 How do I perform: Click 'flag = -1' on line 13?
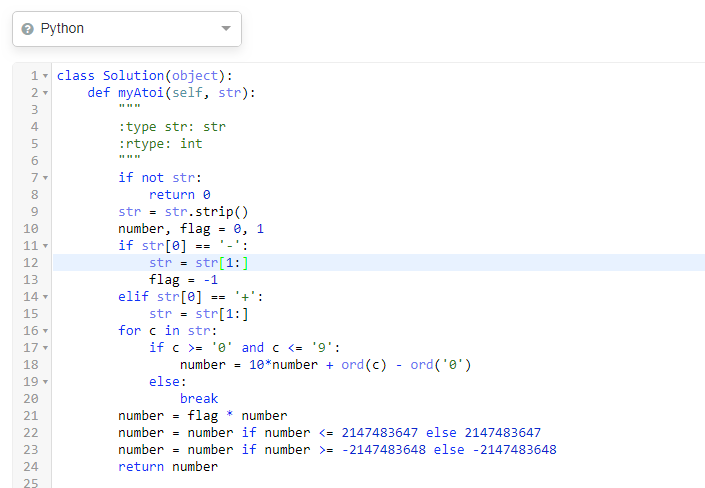[183, 280]
